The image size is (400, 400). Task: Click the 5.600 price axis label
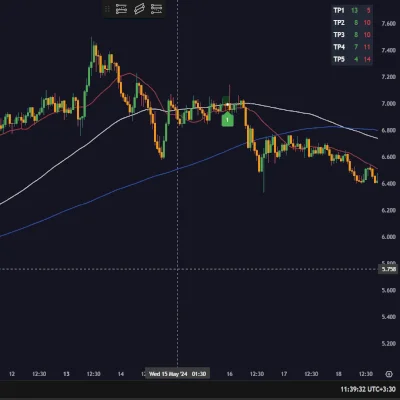[x=389, y=290]
